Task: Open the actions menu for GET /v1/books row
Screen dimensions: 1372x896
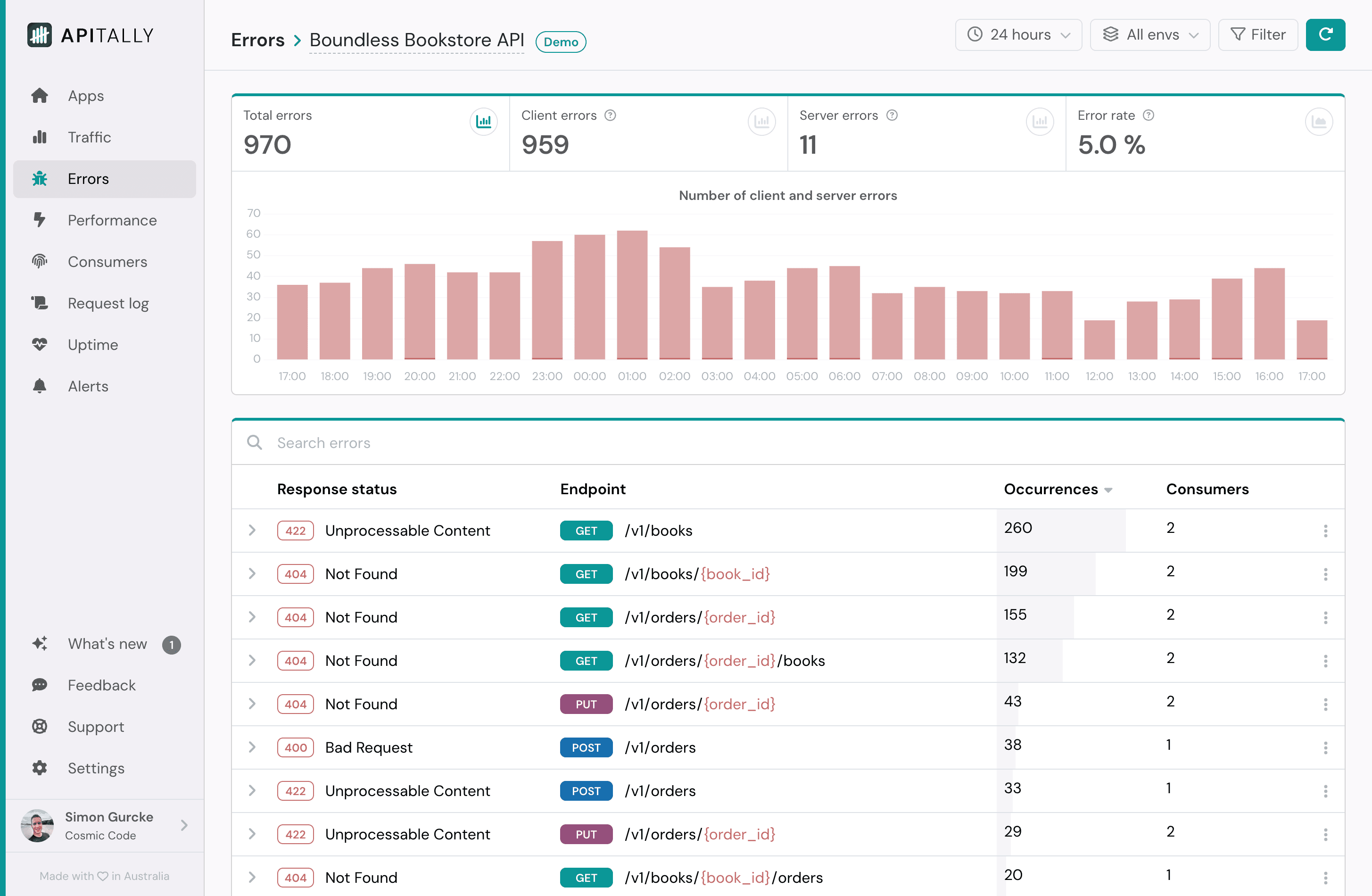Action: coord(1325,531)
